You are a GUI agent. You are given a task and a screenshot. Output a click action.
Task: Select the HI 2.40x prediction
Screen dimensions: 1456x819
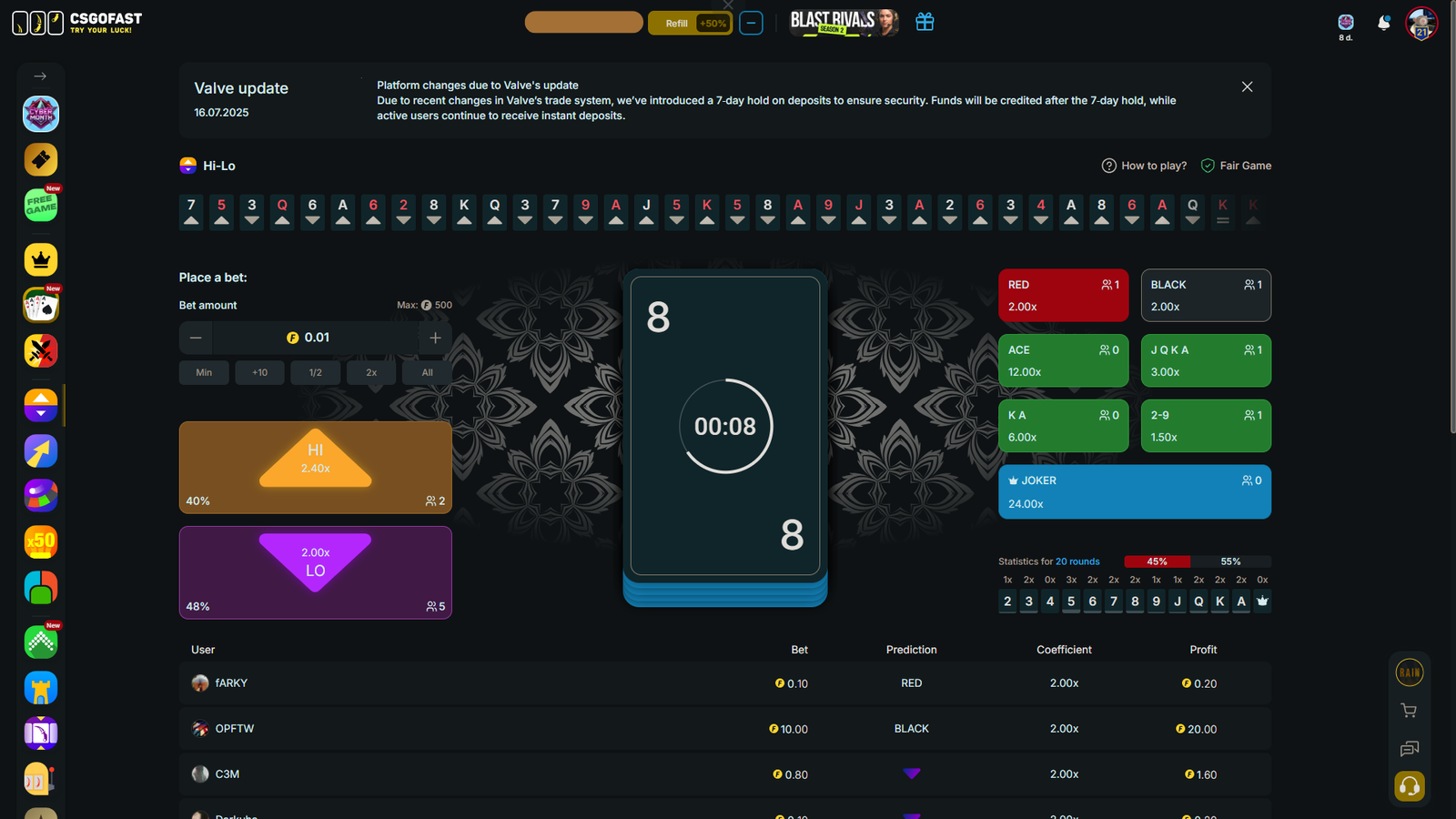[315, 467]
